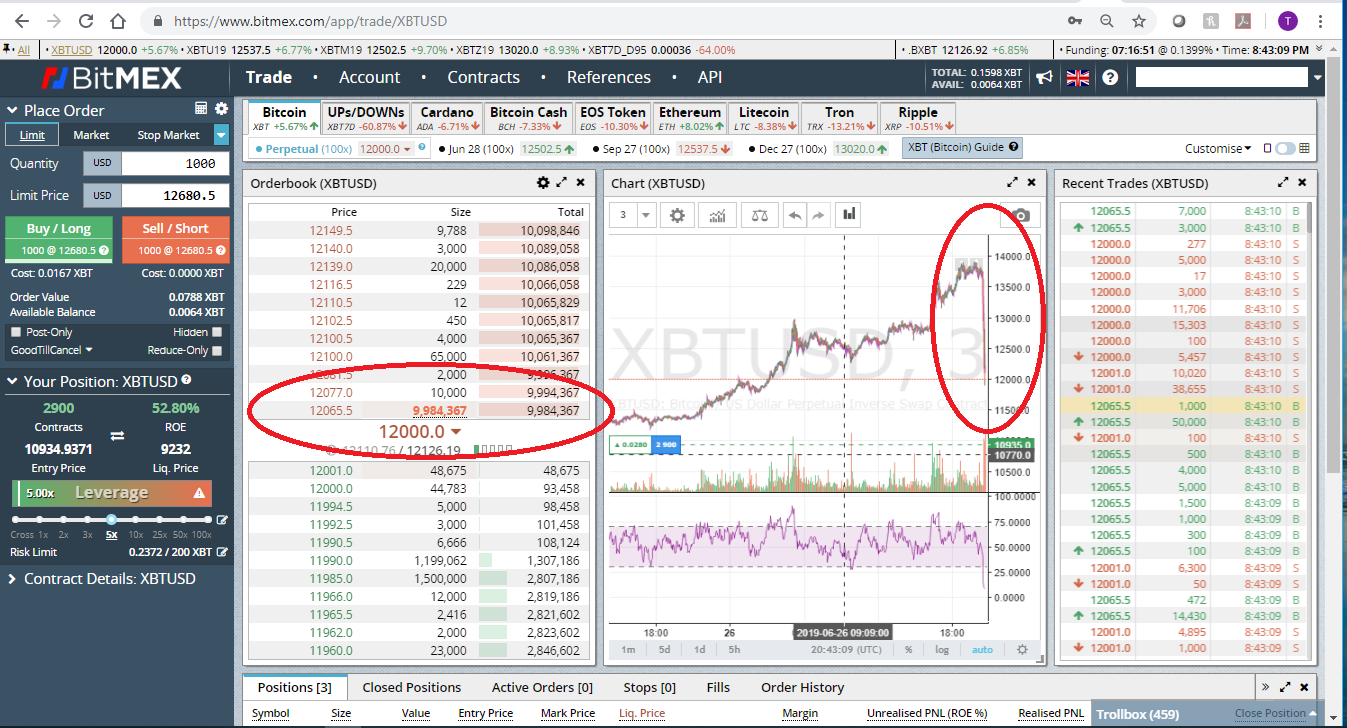Screen dimensions: 1347x728
Task: Open announcements megaphone icon
Action: tap(1044, 77)
